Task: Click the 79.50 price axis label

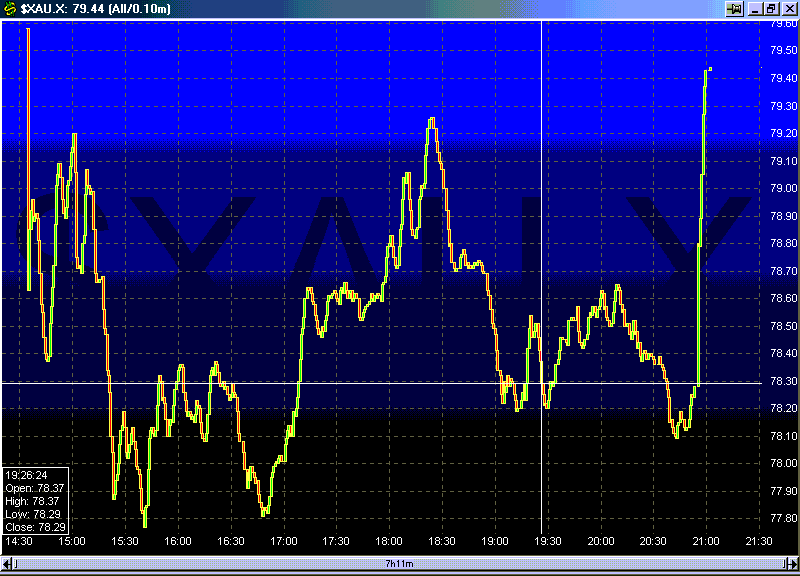Action: (784, 51)
